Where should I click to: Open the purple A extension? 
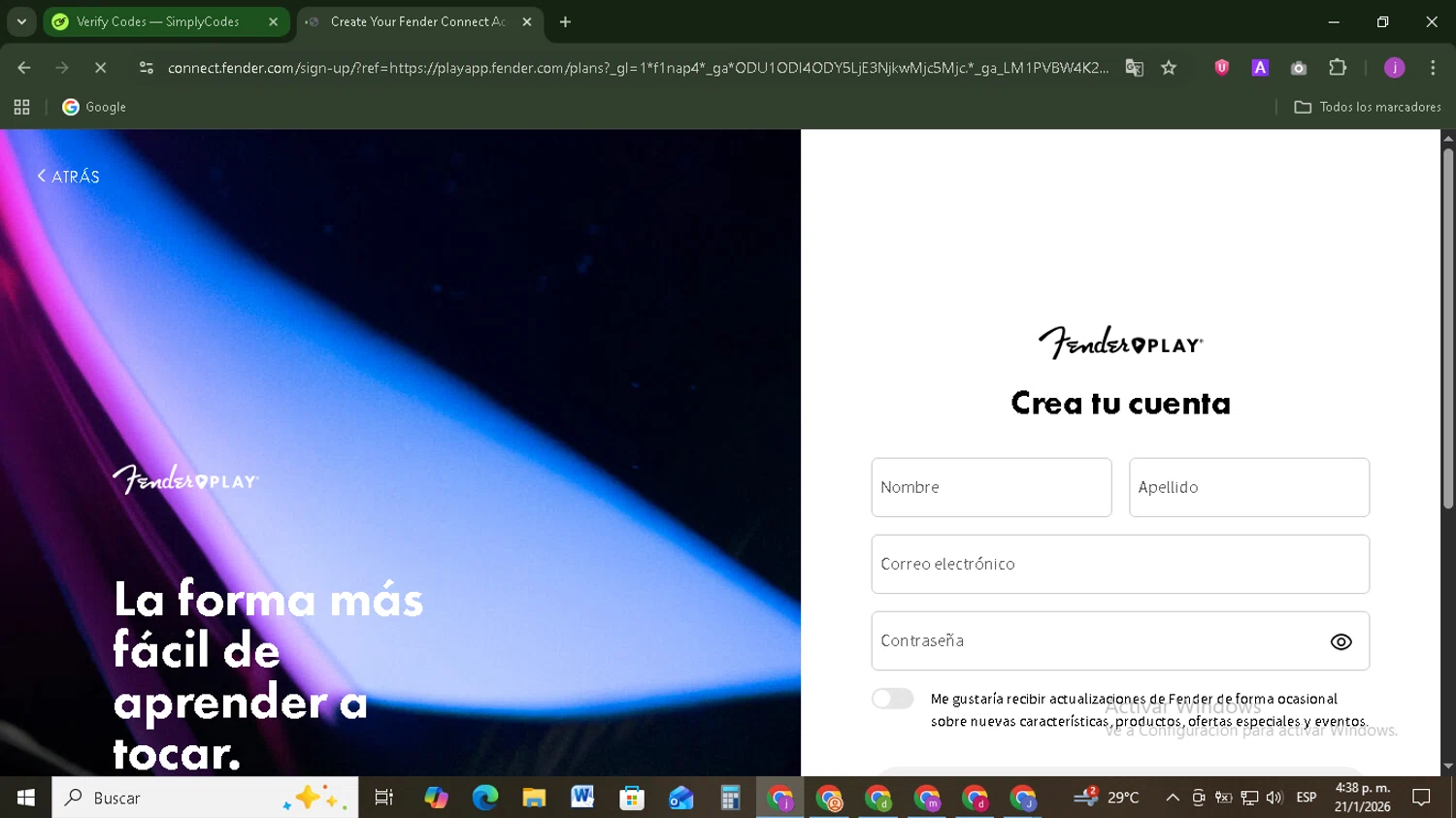[x=1260, y=68]
